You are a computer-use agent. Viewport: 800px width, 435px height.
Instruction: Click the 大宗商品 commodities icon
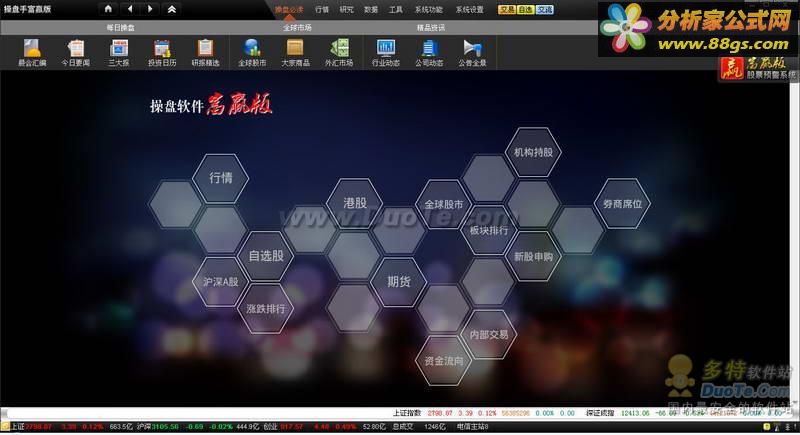pyautogui.click(x=295, y=53)
